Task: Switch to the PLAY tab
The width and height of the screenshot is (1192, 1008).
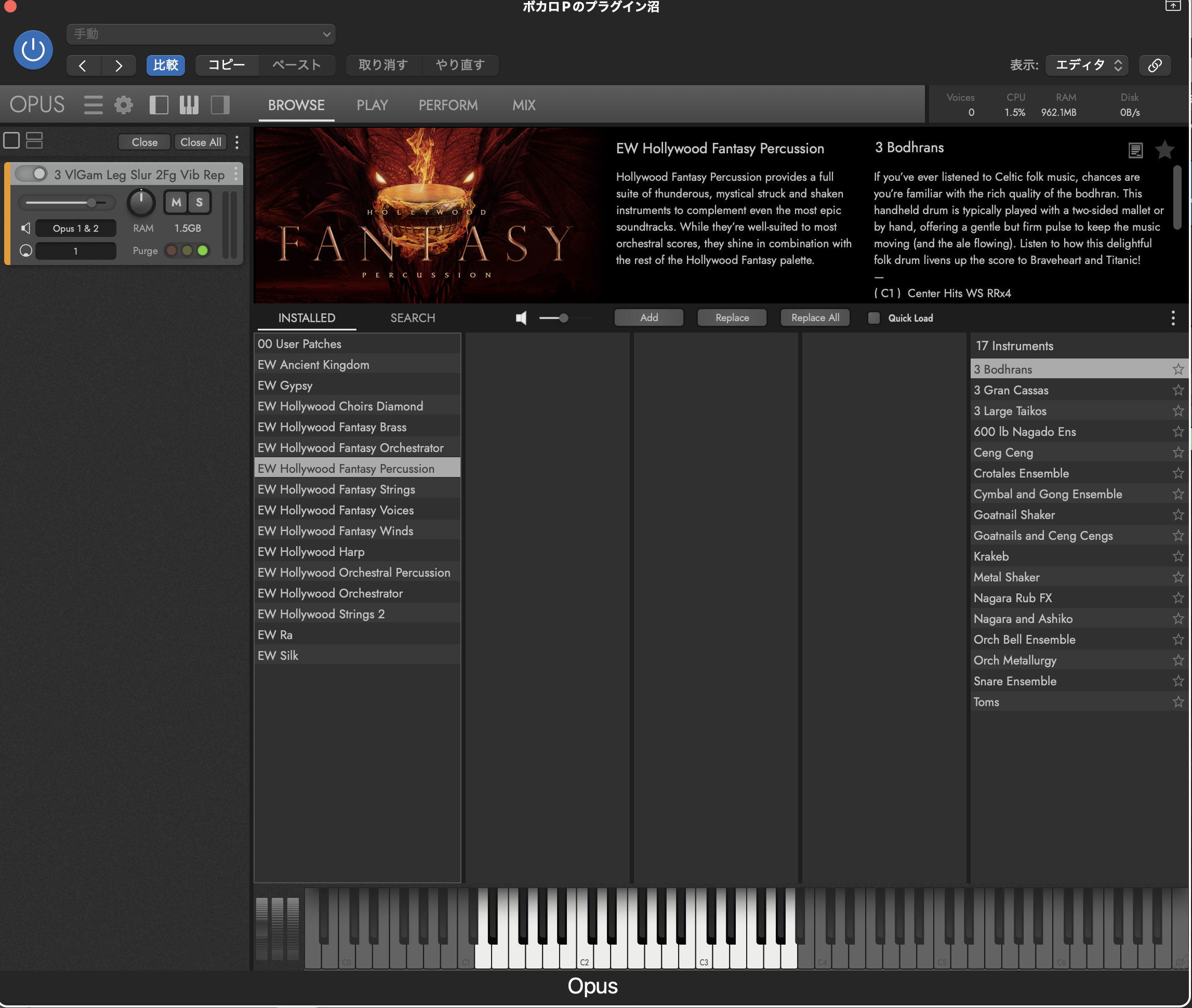Action: coord(372,105)
